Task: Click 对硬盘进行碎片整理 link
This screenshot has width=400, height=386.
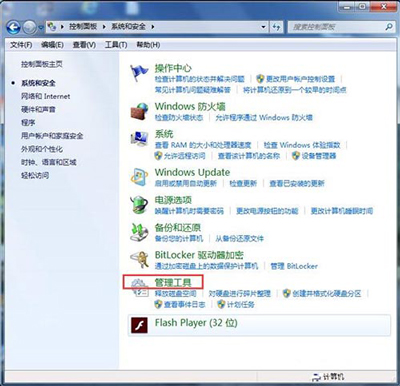Action: (239, 294)
